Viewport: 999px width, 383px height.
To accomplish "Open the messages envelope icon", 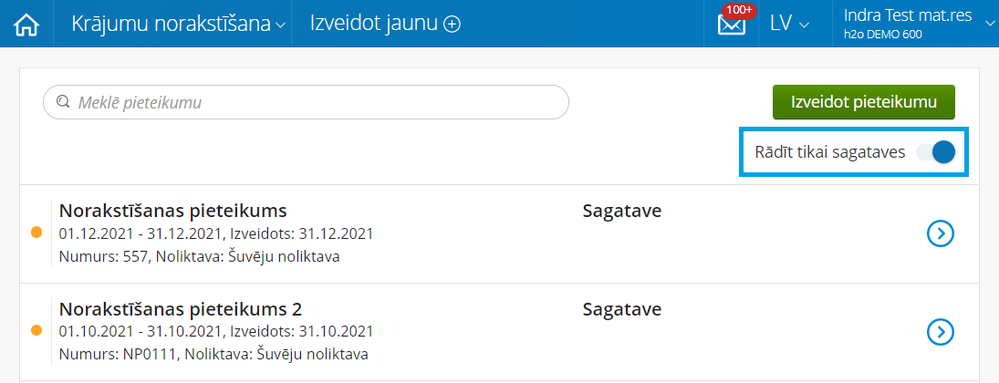I will pos(731,25).
